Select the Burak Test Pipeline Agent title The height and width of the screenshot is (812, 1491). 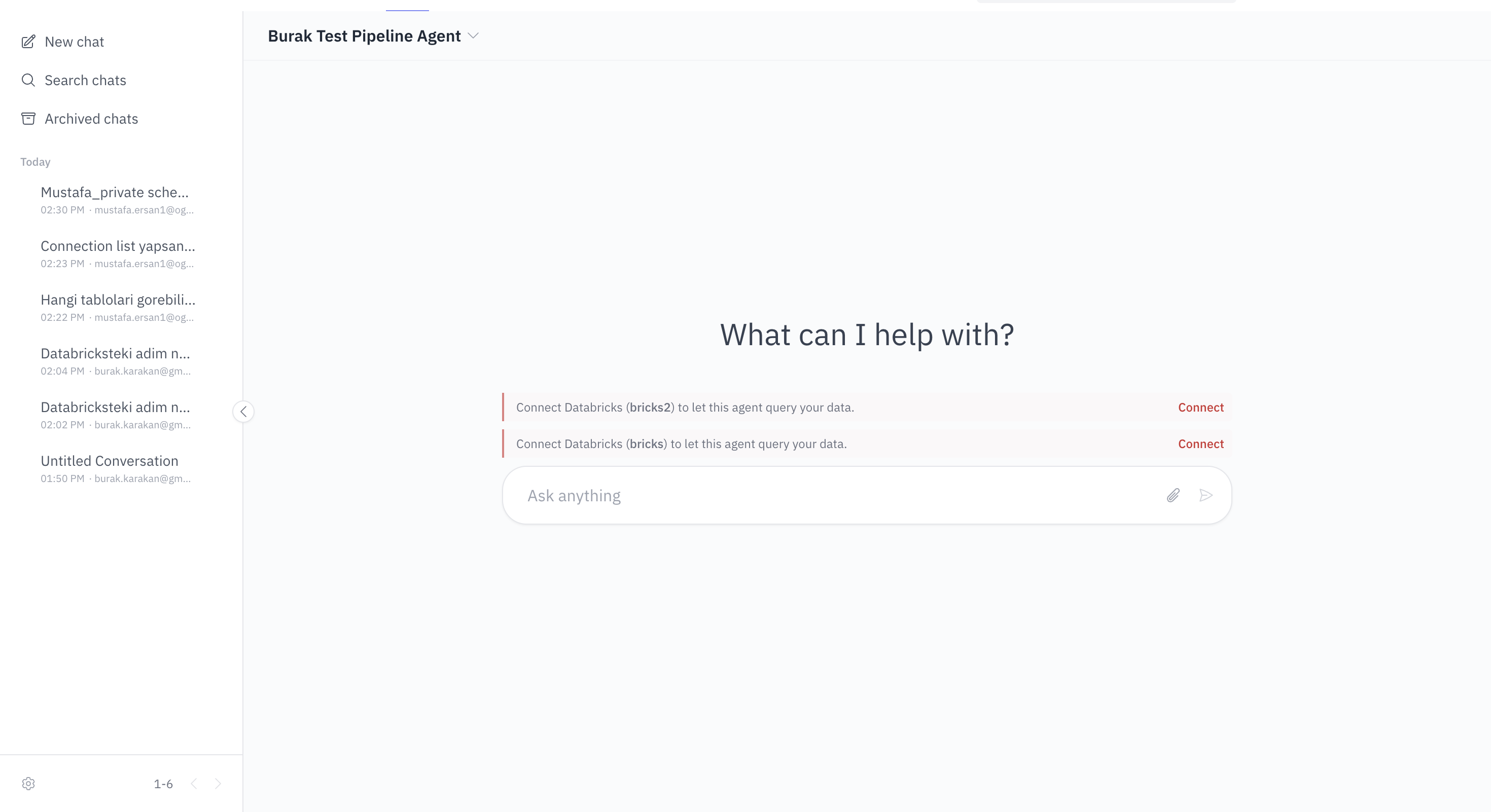(364, 36)
